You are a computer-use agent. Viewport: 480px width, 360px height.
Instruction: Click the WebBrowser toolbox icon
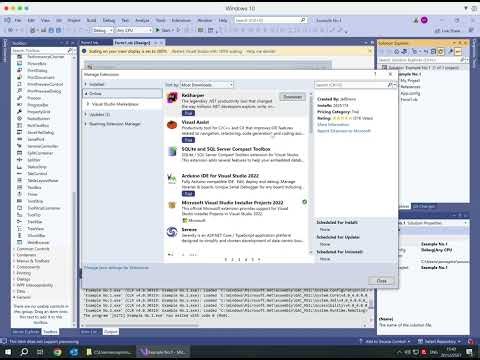20,242
